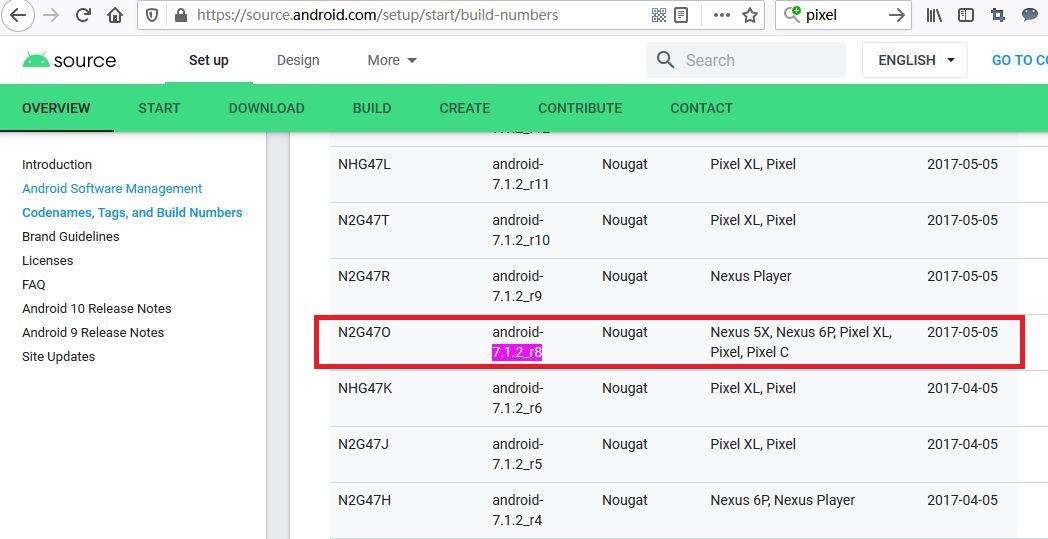Open Introduction in the sidebar

(x=57, y=165)
